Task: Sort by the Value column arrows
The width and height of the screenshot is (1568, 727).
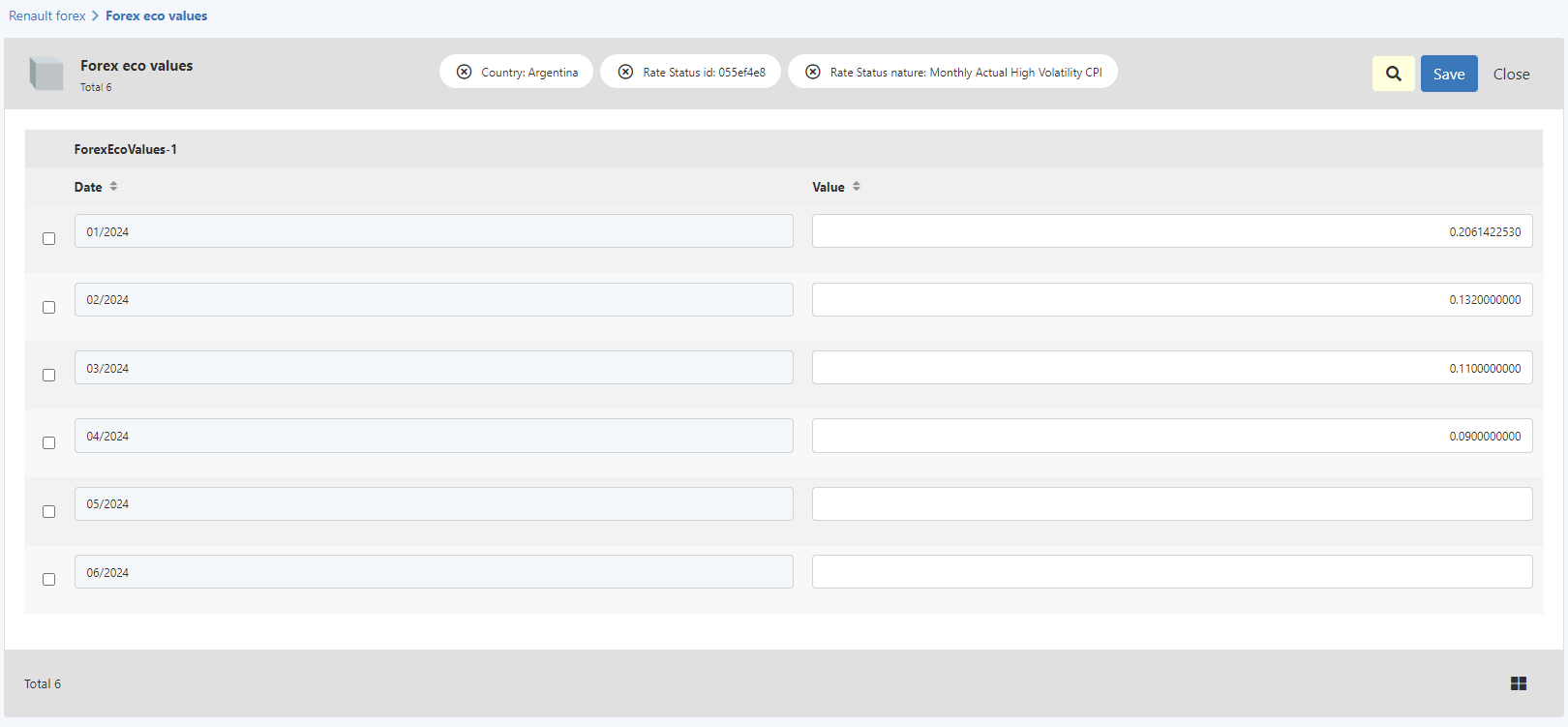Action: tap(857, 186)
